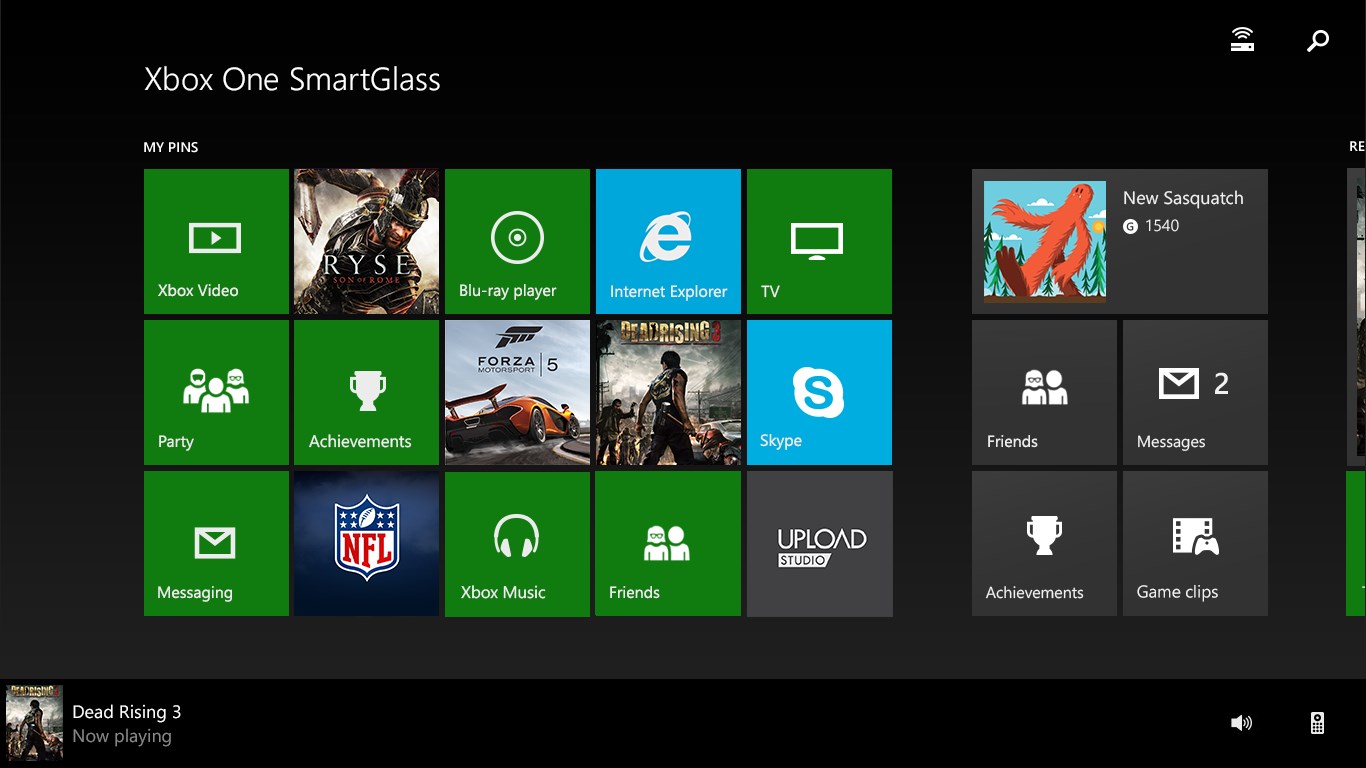Toggle the volume speaker icon
This screenshot has height=768, width=1366.
pyautogui.click(x=1241, y=723)
